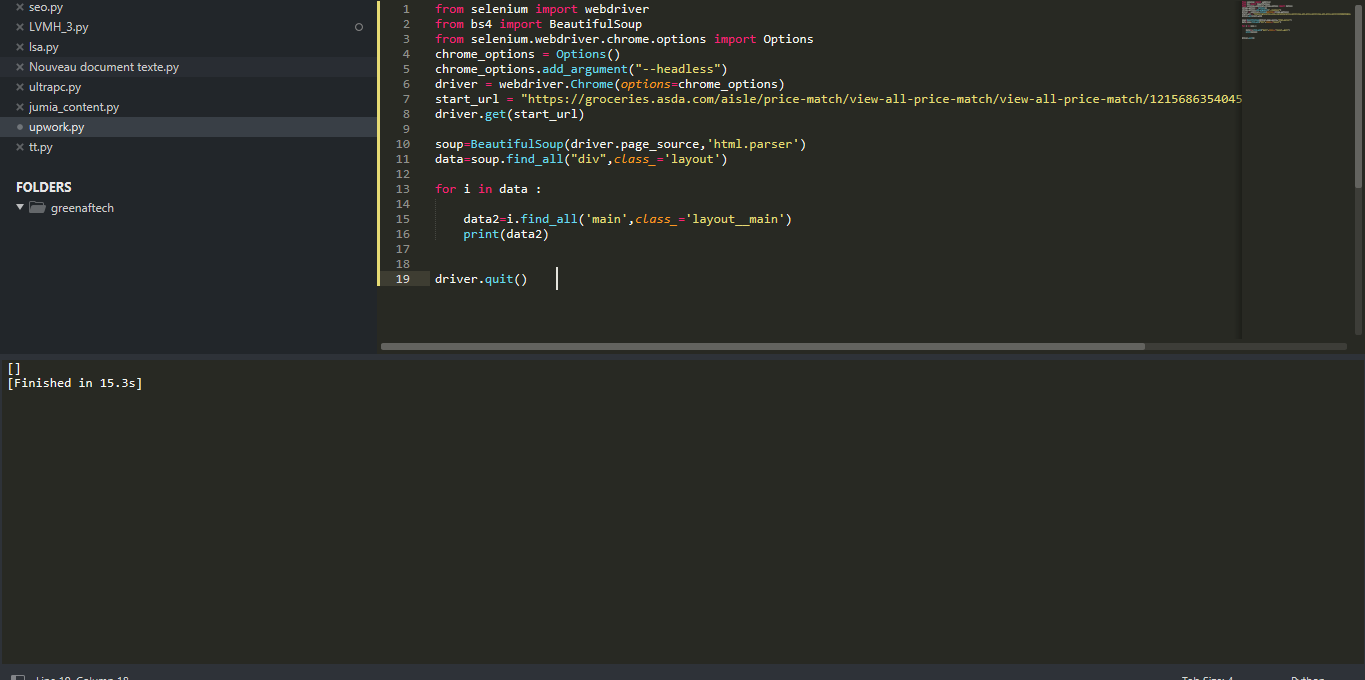
Task: Click line number 1 in gutter
Action: pyautogui.click(x=406, y=9)
